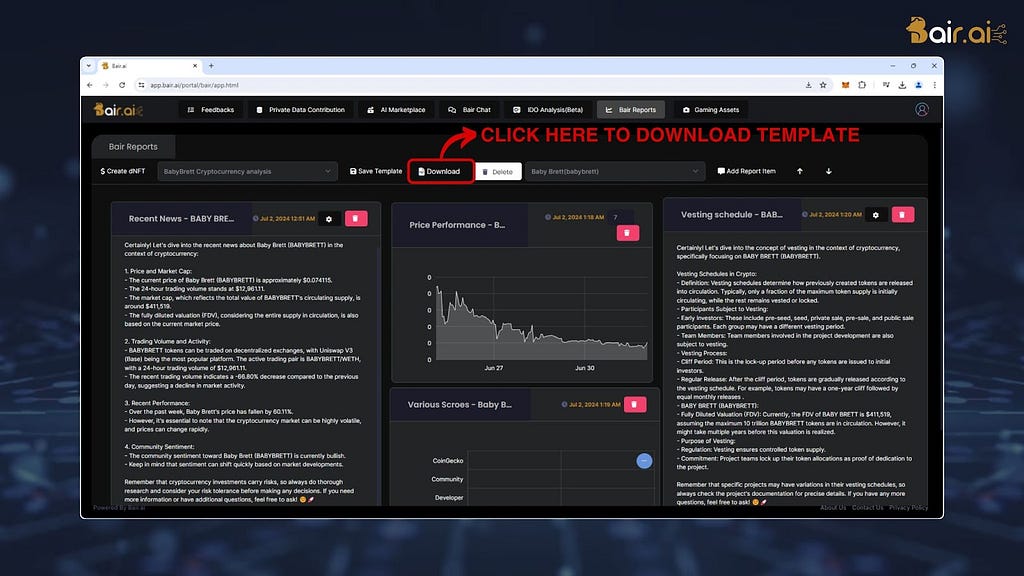
Task: Open media control icon in browser toolbar
Action: [x=886, y=85]
